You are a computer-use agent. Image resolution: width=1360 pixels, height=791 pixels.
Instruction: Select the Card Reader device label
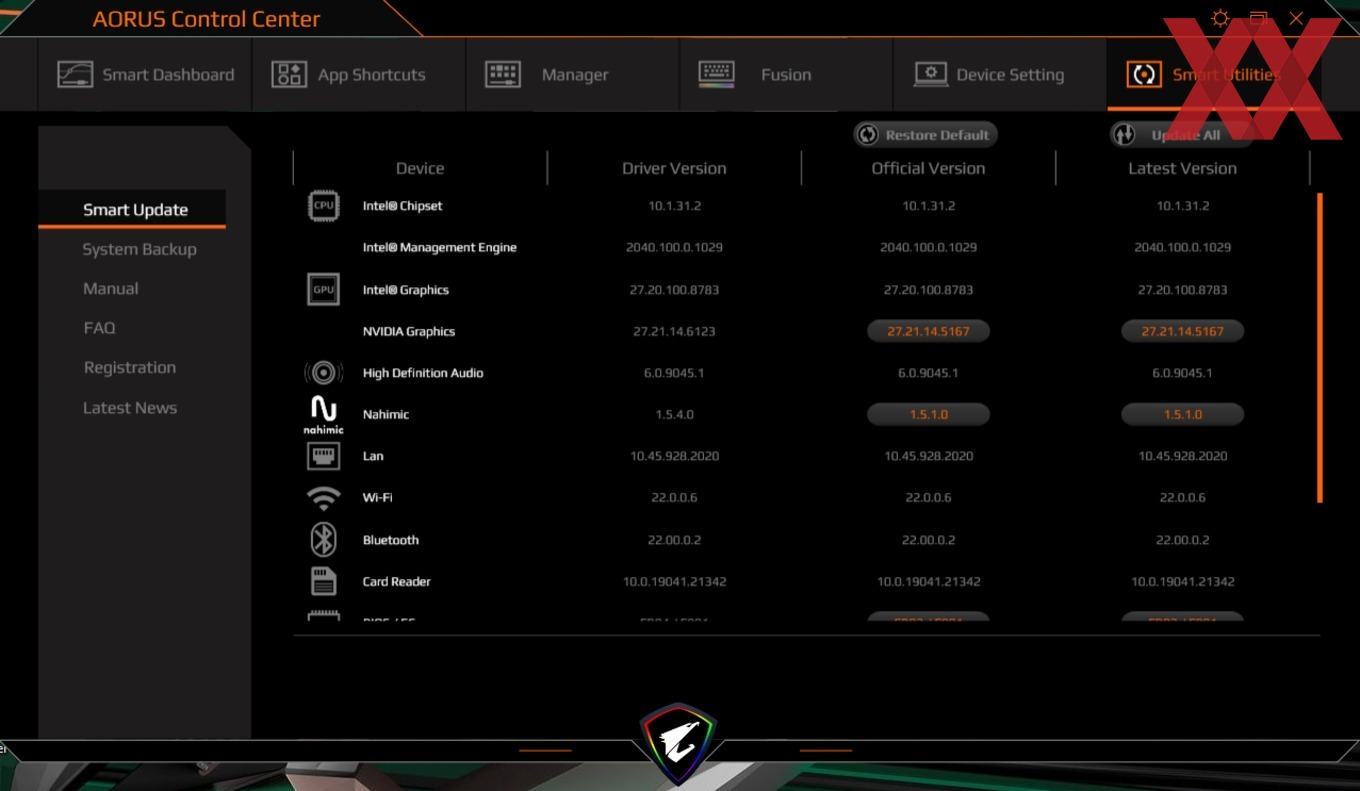396,581
